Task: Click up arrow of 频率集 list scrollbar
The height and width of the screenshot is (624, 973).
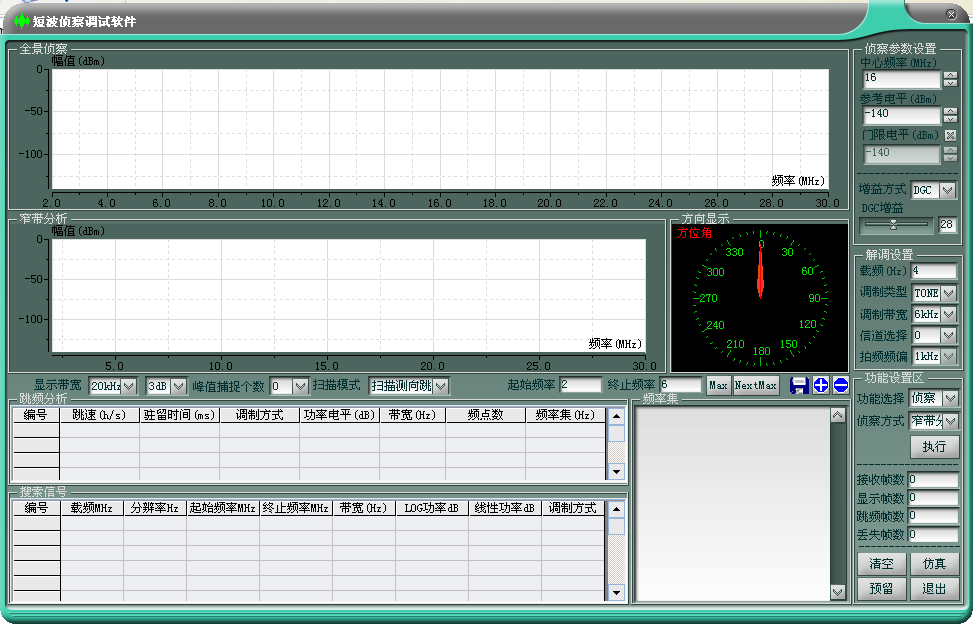Action: click(x=838, y=416)
